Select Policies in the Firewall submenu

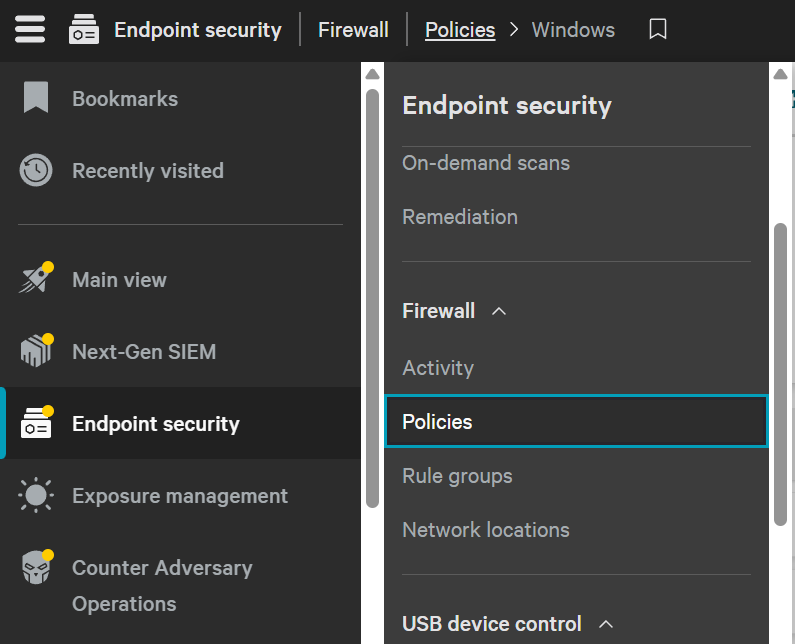(576, 421)
